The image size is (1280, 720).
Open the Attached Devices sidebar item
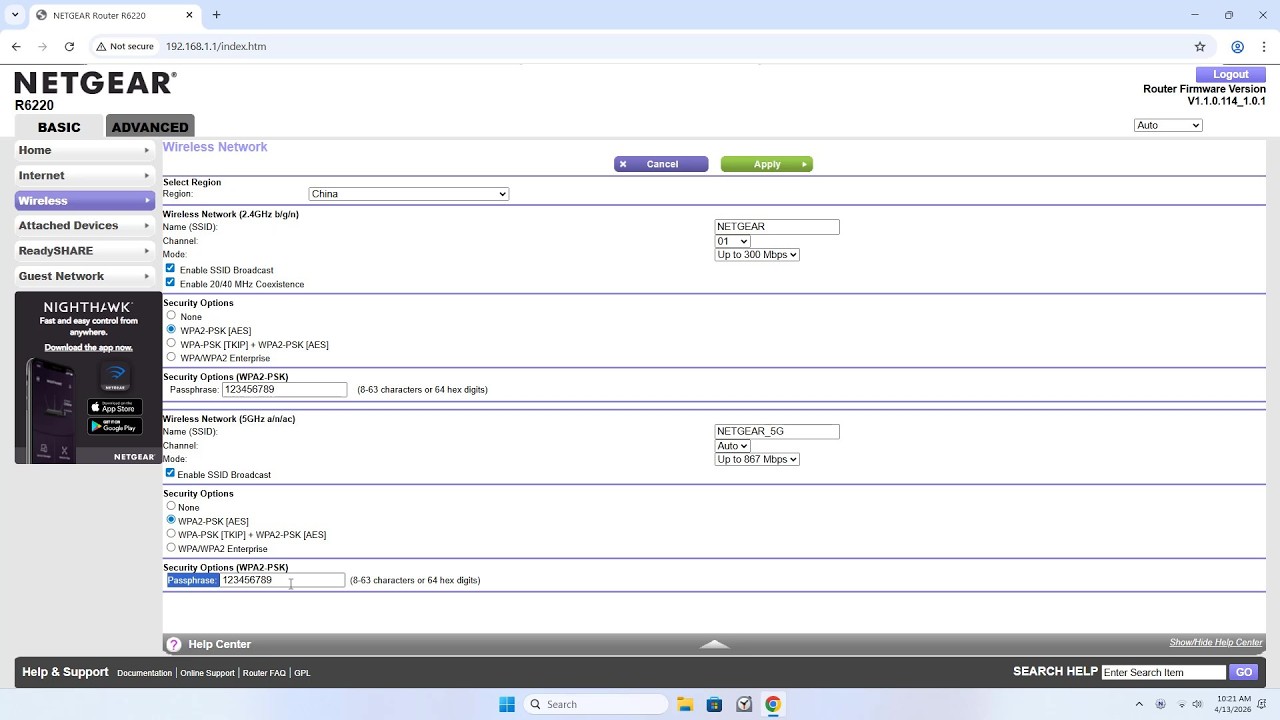85,225
